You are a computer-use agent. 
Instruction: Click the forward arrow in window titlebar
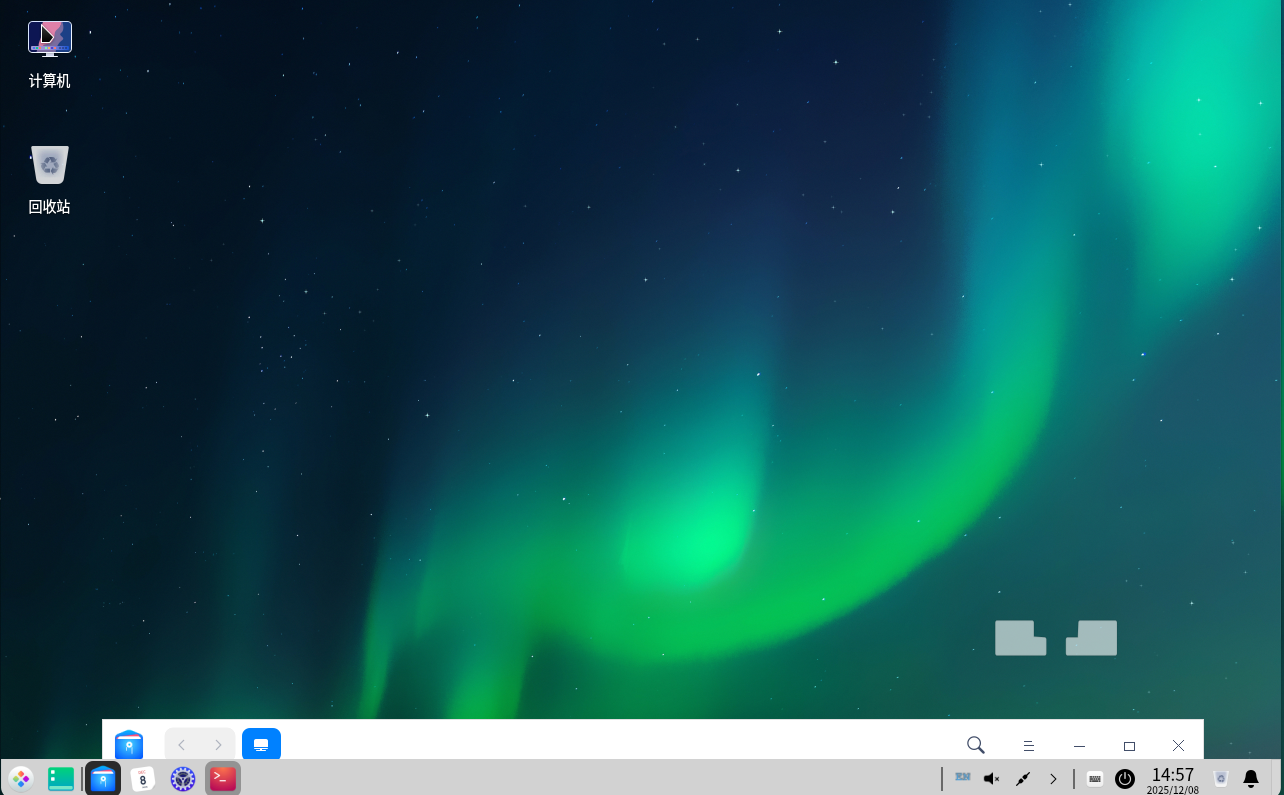click(218, 745)
